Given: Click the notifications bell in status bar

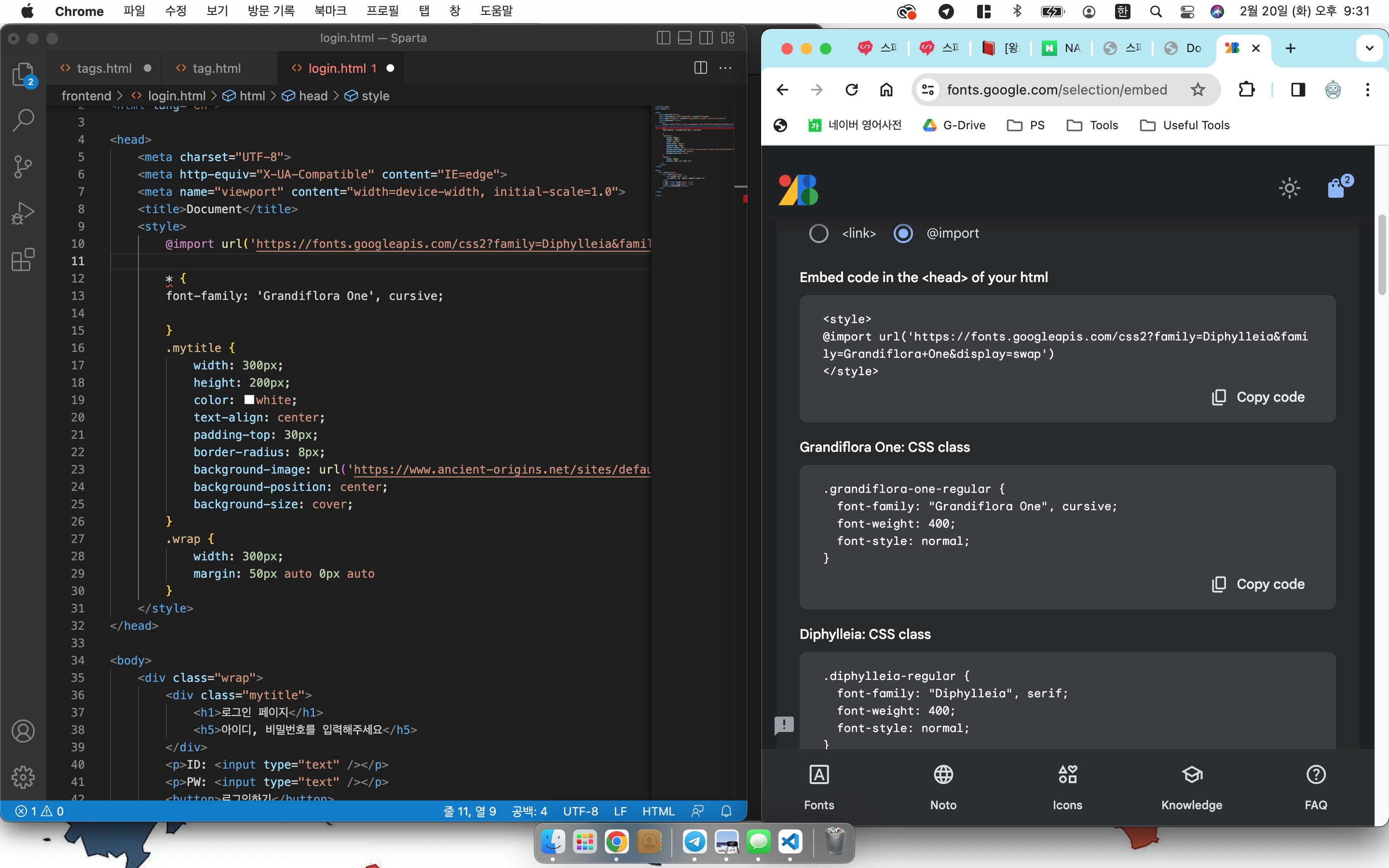Looking at the screenshot, I should 726,811.
